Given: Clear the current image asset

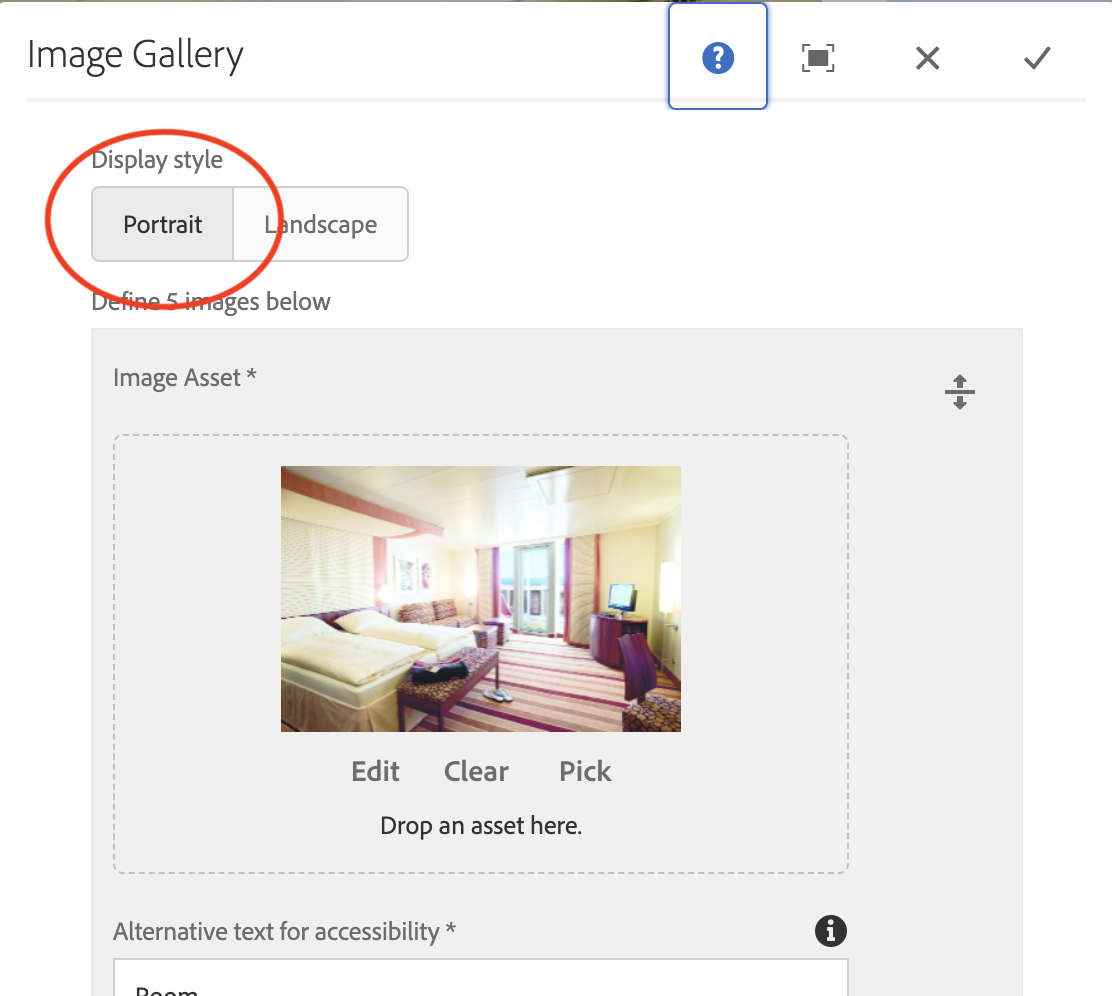Looking at the screenshot, I should [x=476, y=771].
